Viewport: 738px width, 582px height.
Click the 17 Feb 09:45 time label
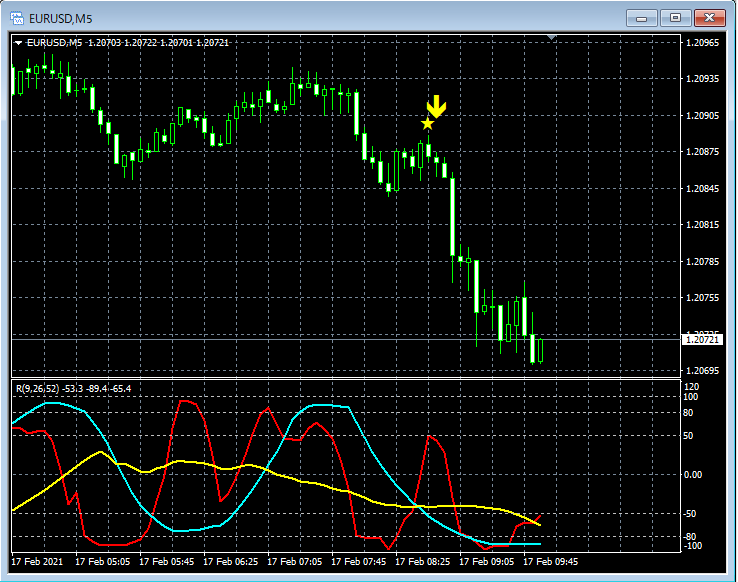[x=551, y=562]
